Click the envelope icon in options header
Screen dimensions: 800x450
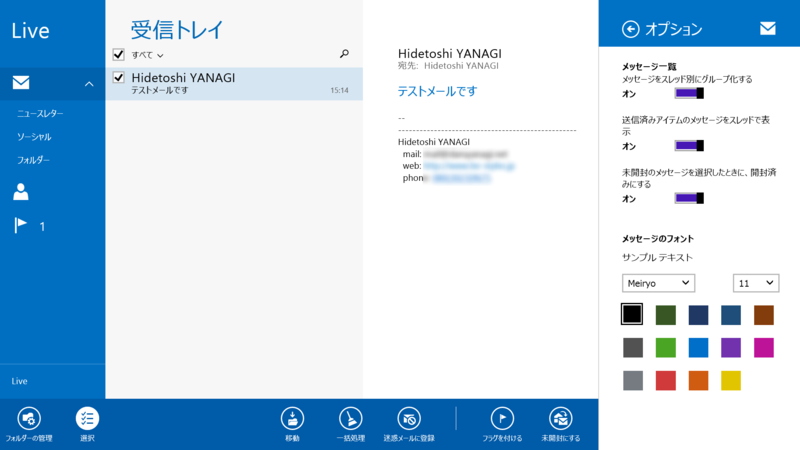(768, 29)
